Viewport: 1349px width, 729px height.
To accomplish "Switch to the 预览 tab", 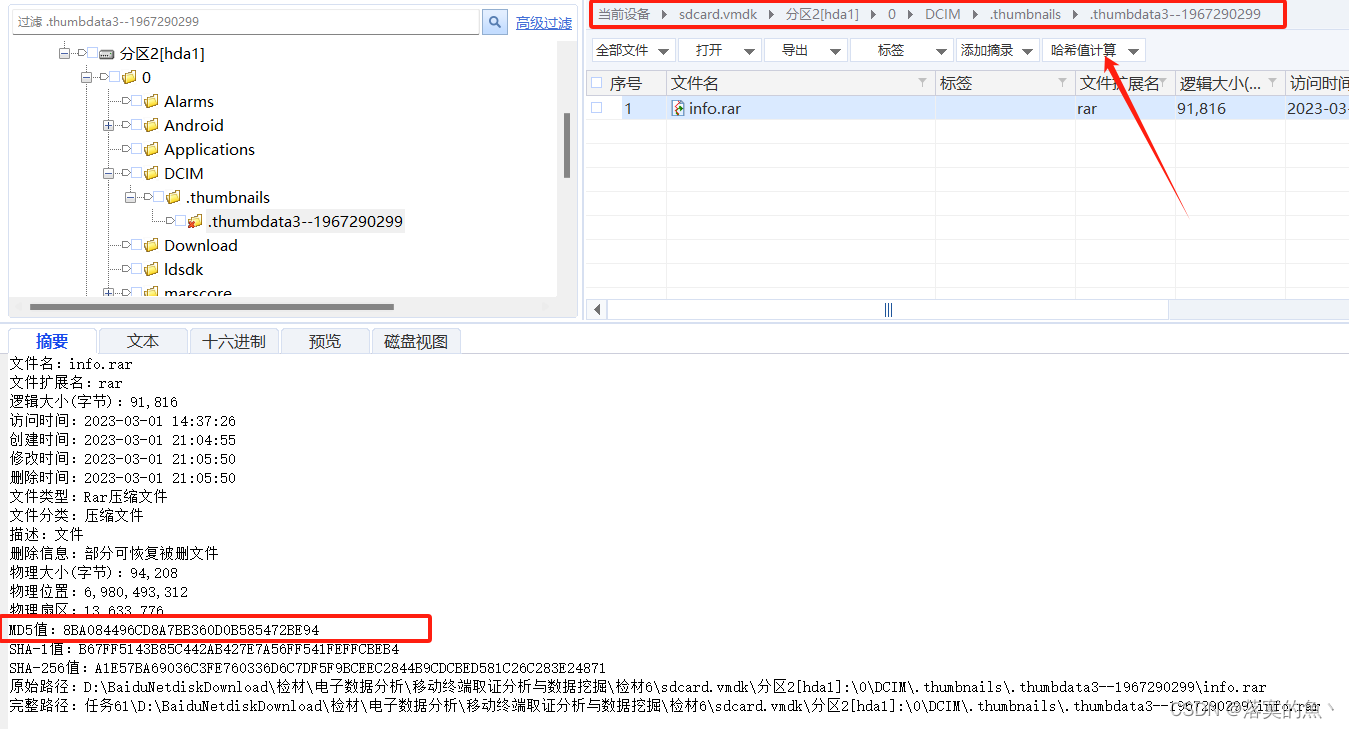I will 325,341.
